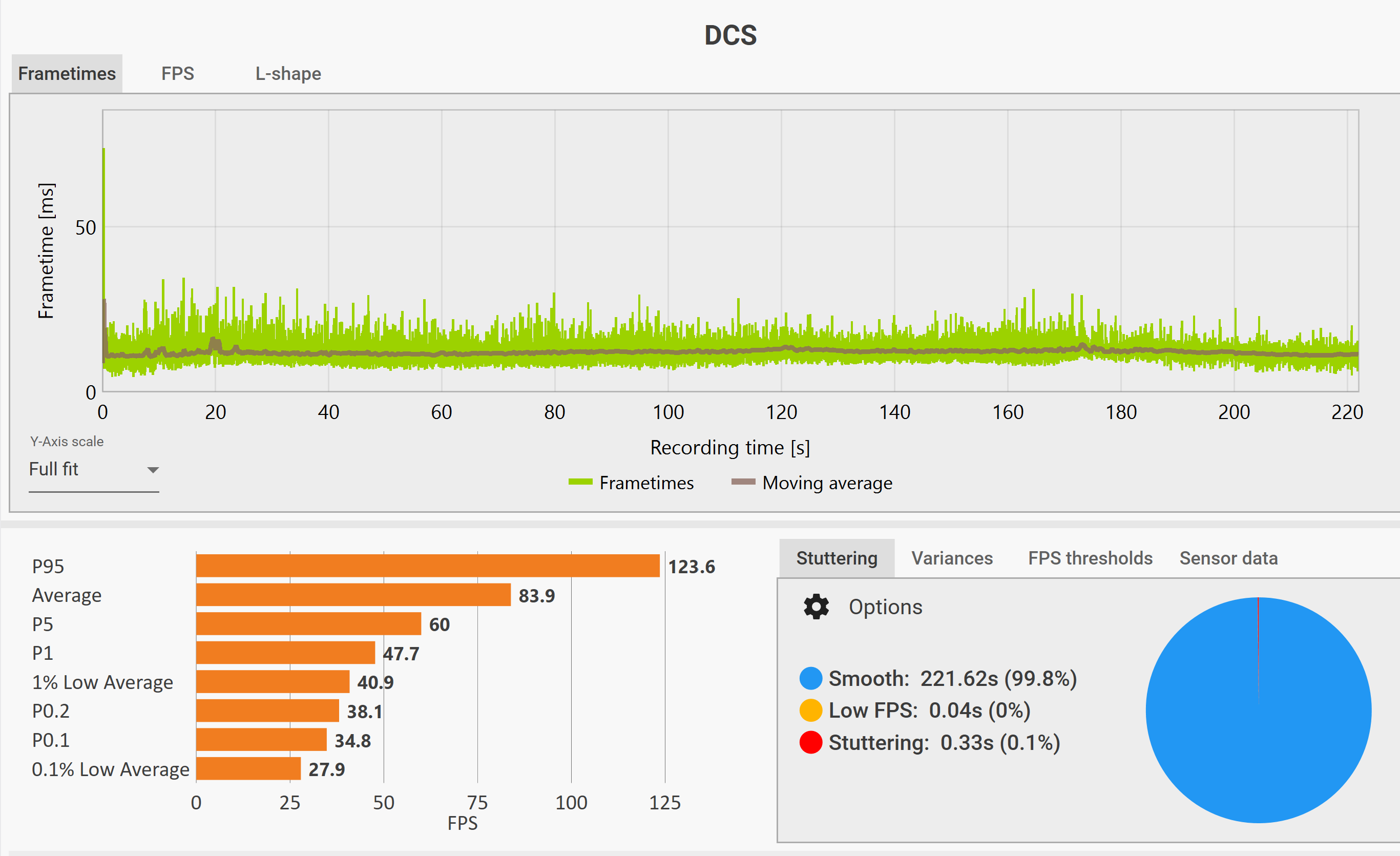Click the P5 bar showing 60
This screenshot has height=856, width=1400.
click(308, 623)
